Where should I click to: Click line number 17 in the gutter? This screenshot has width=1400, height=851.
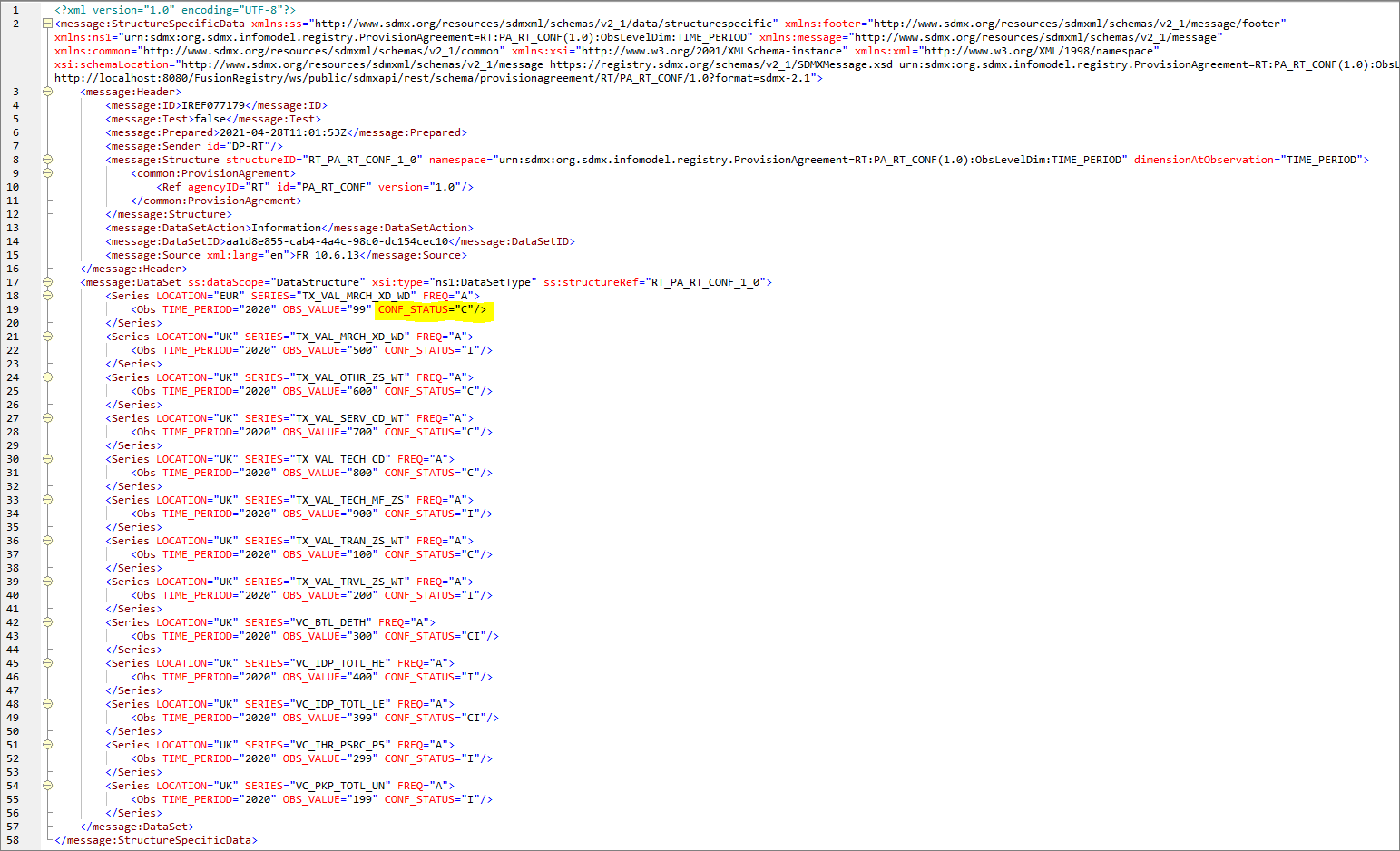(x=15, y=282)
